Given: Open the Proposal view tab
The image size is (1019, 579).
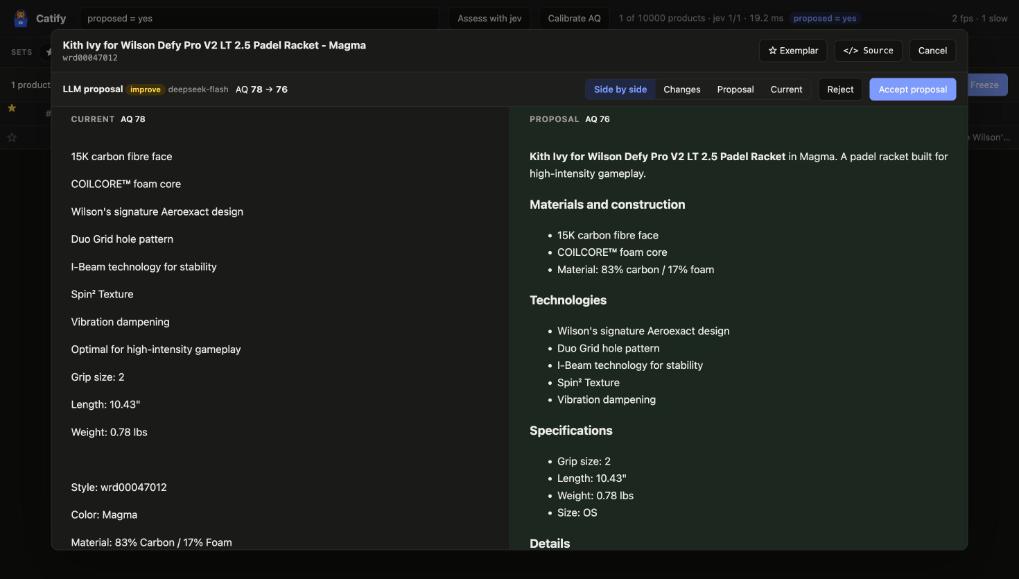Looking at the screenshot, I should tap(735, 90).
